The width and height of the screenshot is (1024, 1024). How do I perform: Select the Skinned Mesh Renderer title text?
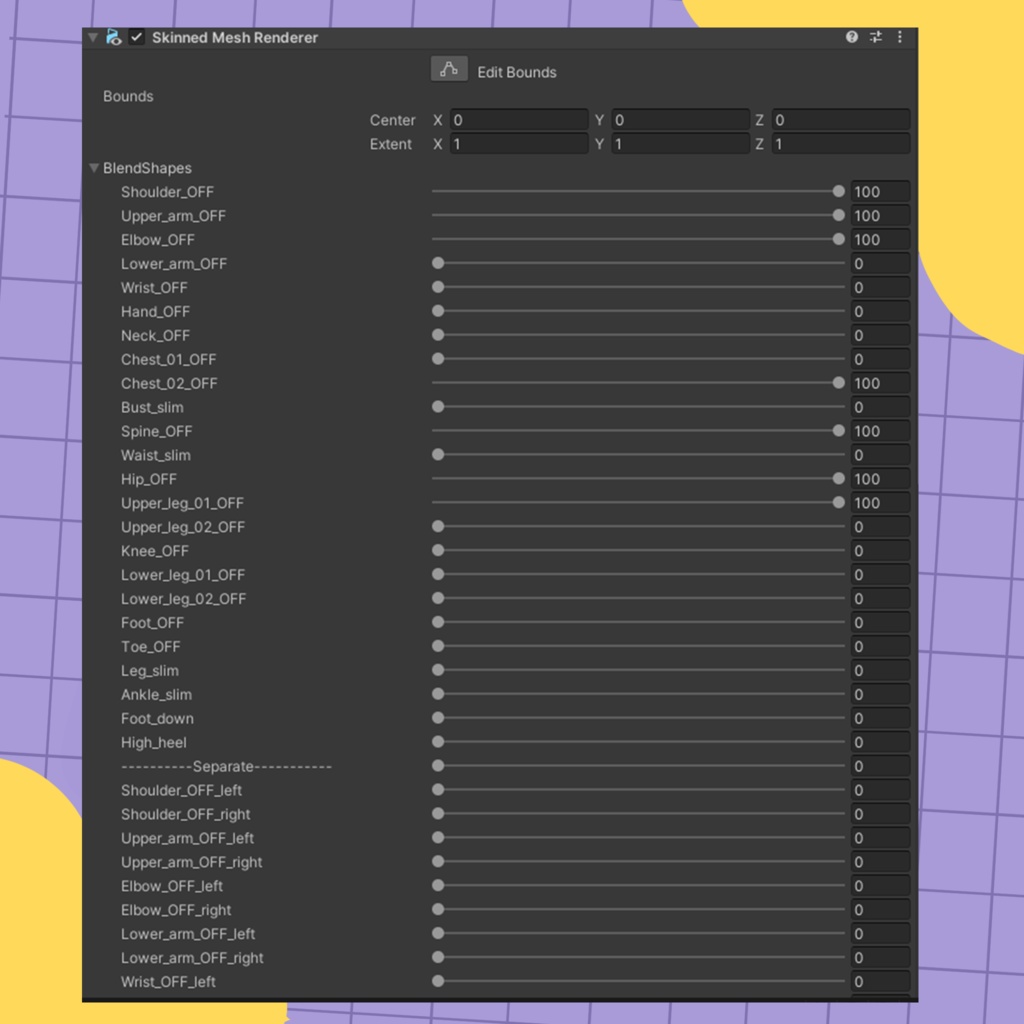(x=235, y=37)
